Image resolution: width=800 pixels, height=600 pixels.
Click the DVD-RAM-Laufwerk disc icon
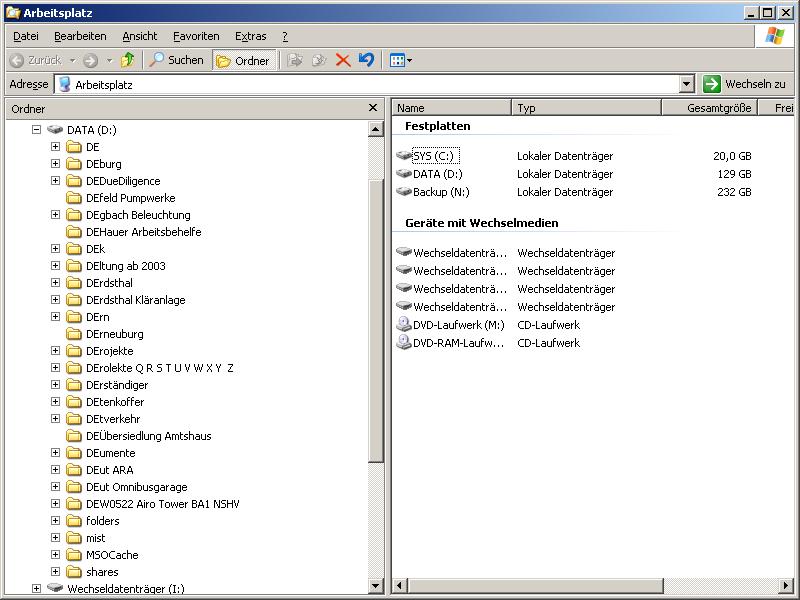pyautogui.click(x=404, y=342)
